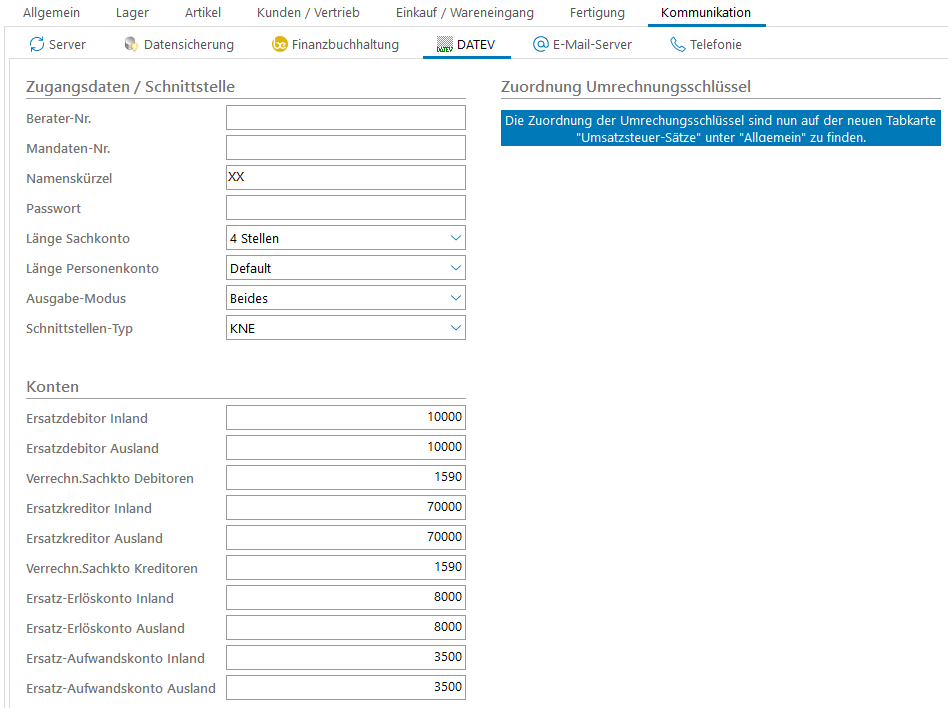Click the Server tab refresh icon
The width and height of the screenshot is (948, 708).
point(37,44)
